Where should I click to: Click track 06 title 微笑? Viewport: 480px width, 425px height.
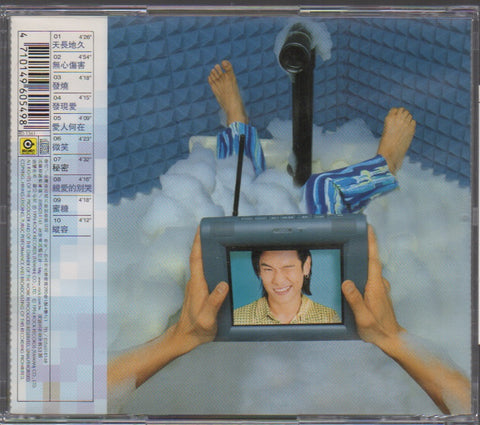pos(61,147)
